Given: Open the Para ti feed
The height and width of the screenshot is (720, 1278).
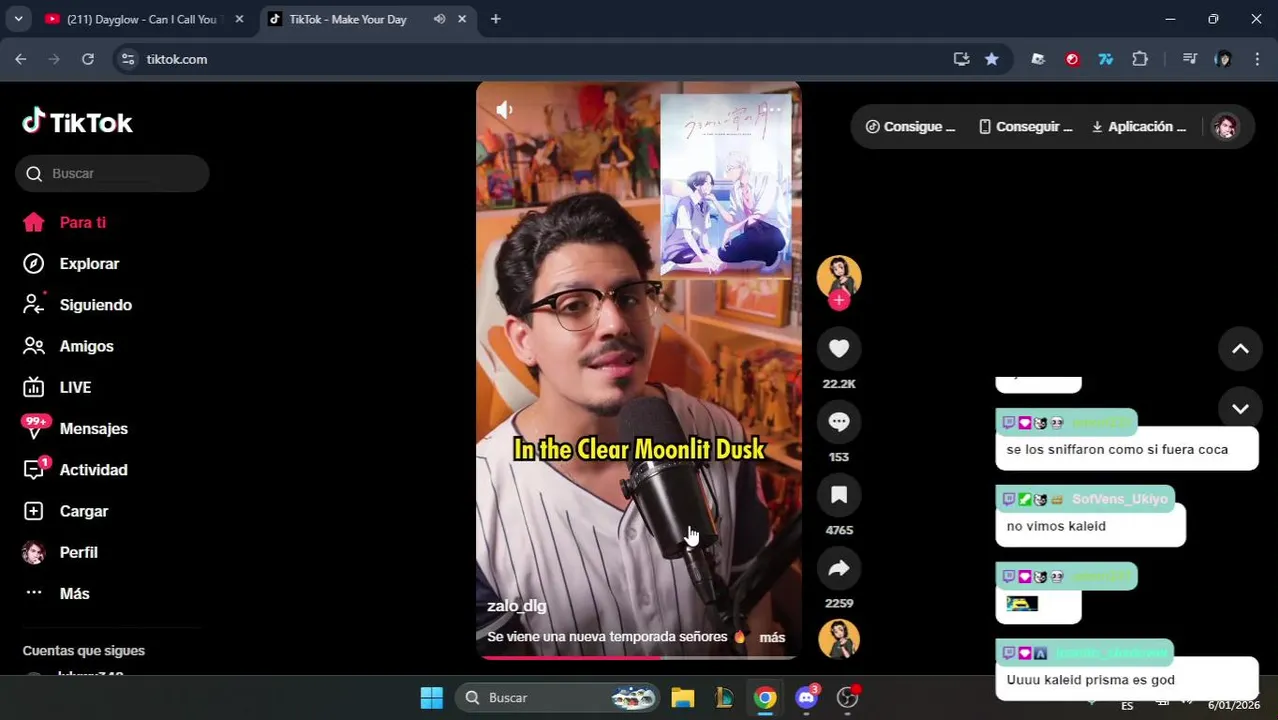Looking at the screenshot, I should coord(64,222).
